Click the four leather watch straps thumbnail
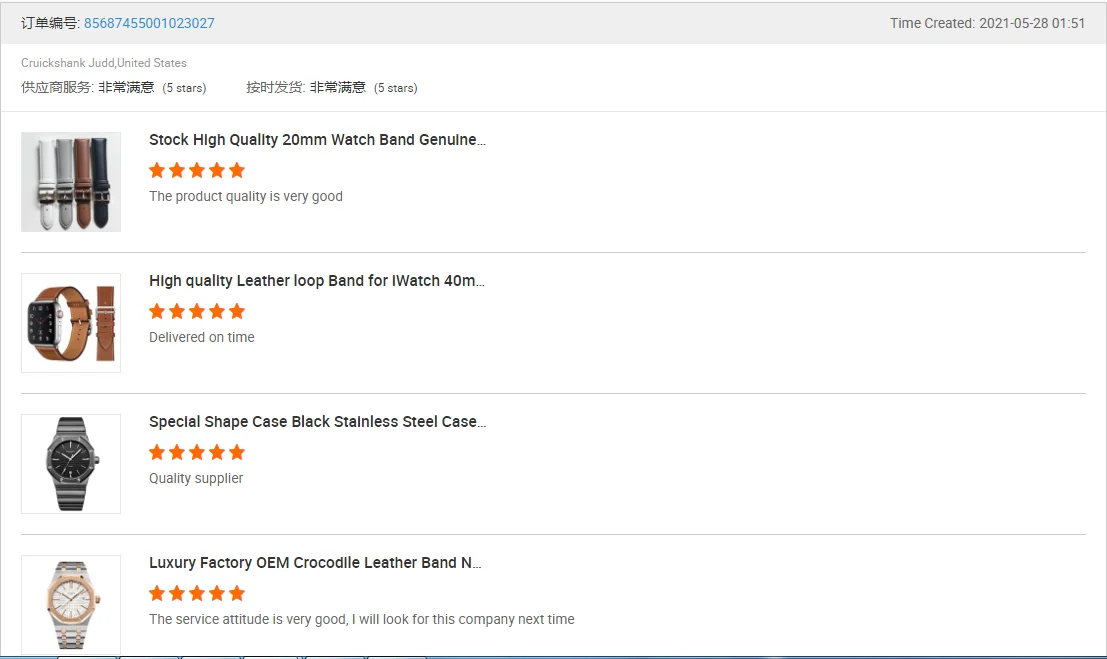 point(71,182)
